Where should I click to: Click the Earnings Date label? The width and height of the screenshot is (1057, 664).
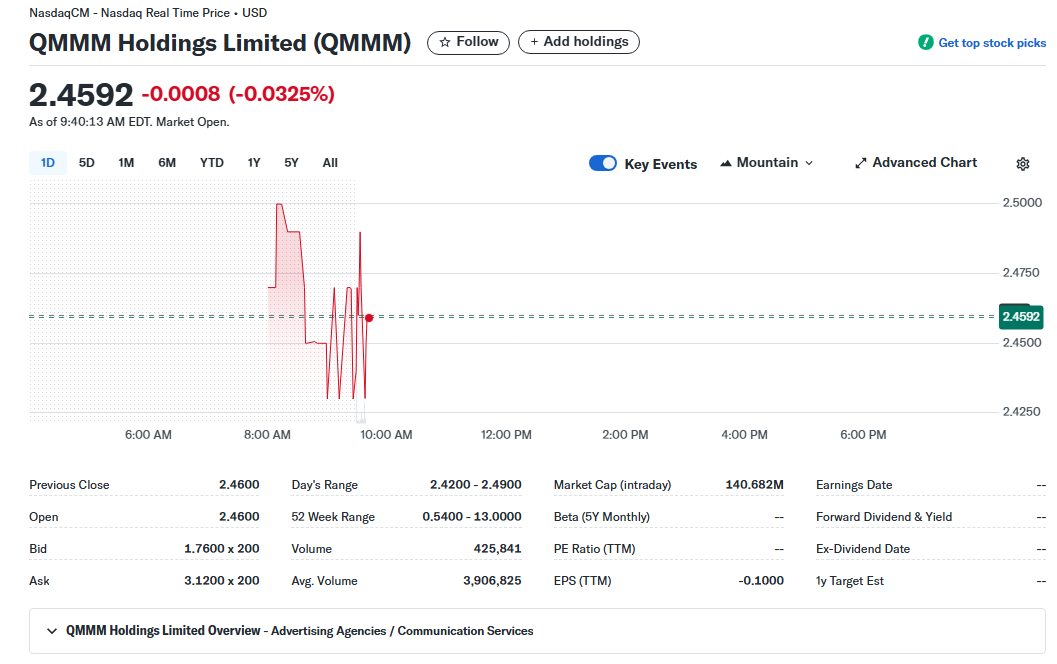pos(854,485)
